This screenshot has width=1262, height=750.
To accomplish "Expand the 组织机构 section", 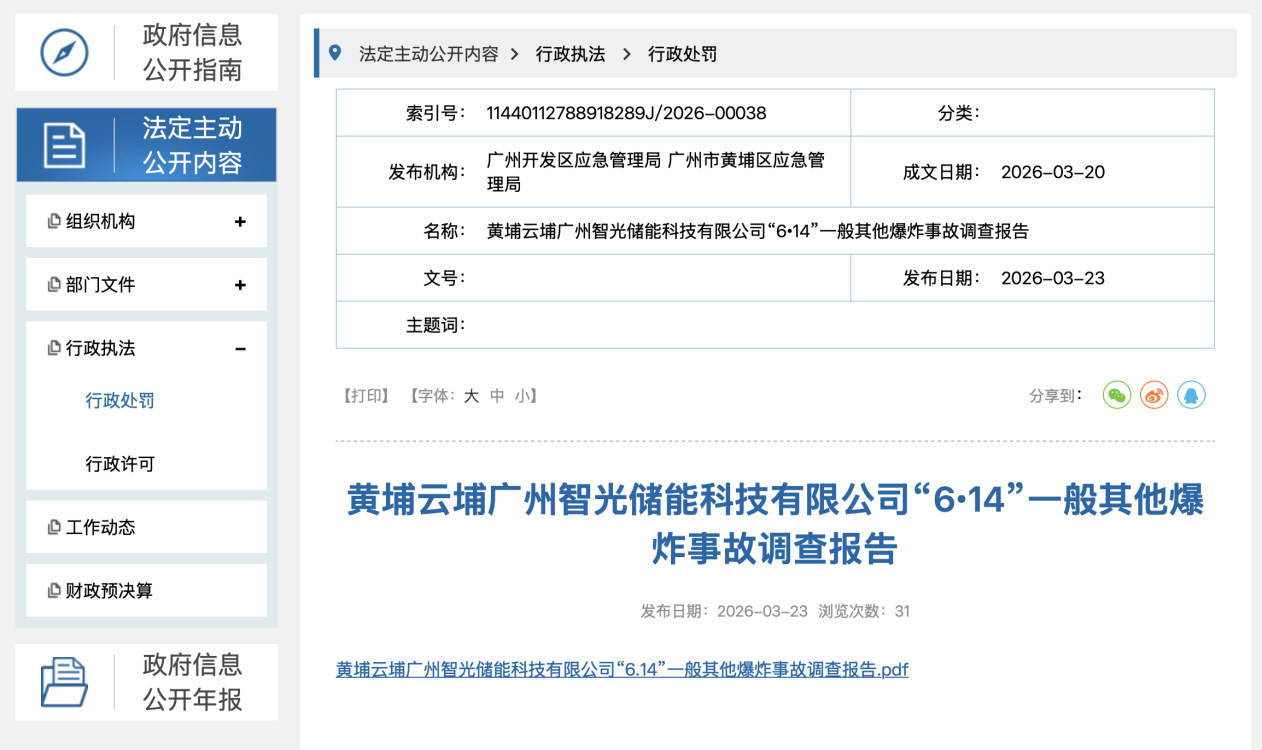I will [240, 221].
